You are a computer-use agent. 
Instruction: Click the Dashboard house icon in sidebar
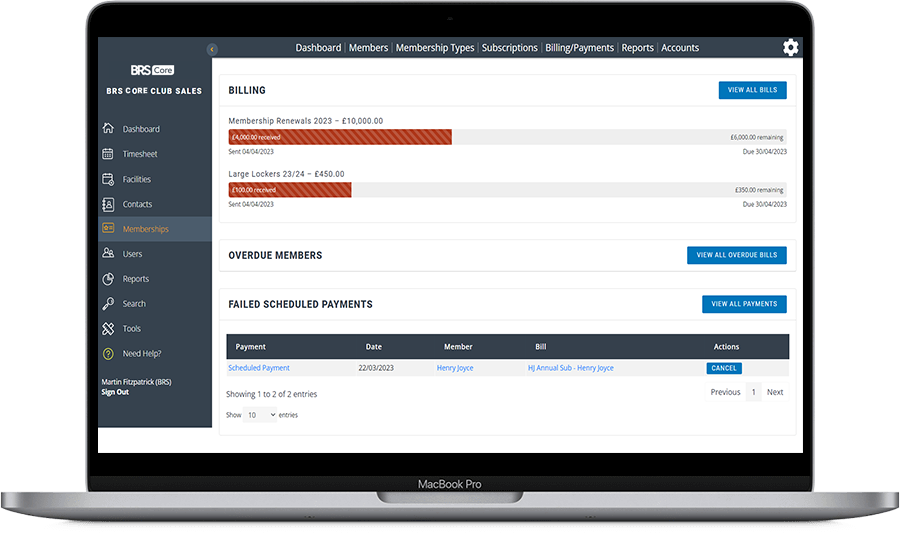(108, 128)
